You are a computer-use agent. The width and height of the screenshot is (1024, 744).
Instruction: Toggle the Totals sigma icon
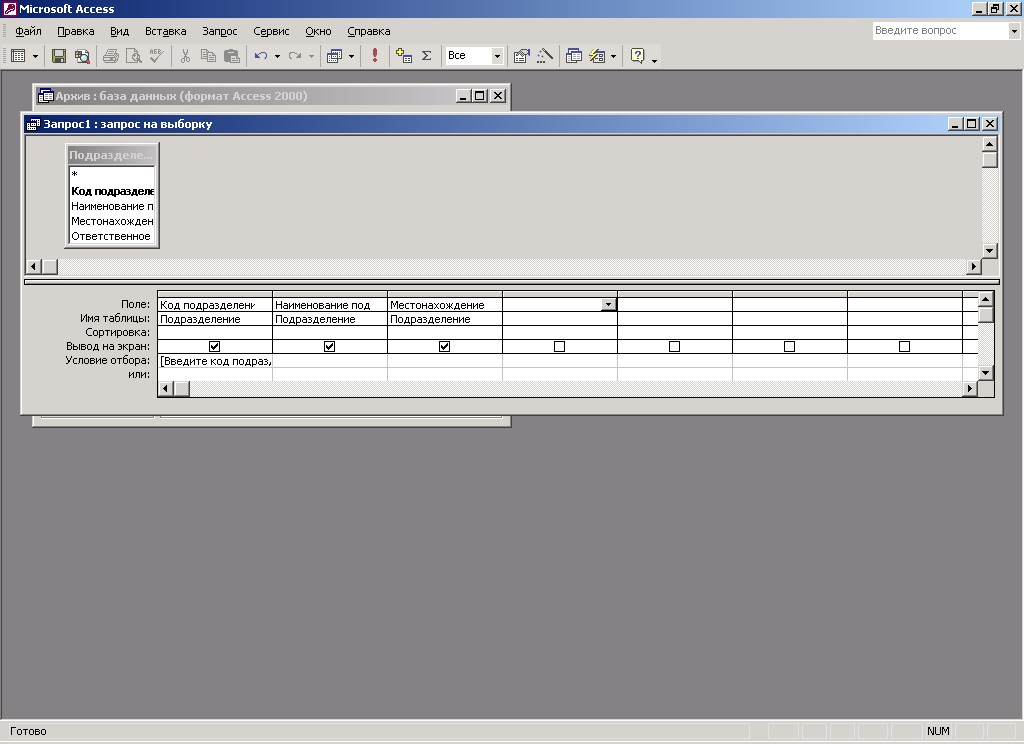pyautogui.click(x=426, y=56)
